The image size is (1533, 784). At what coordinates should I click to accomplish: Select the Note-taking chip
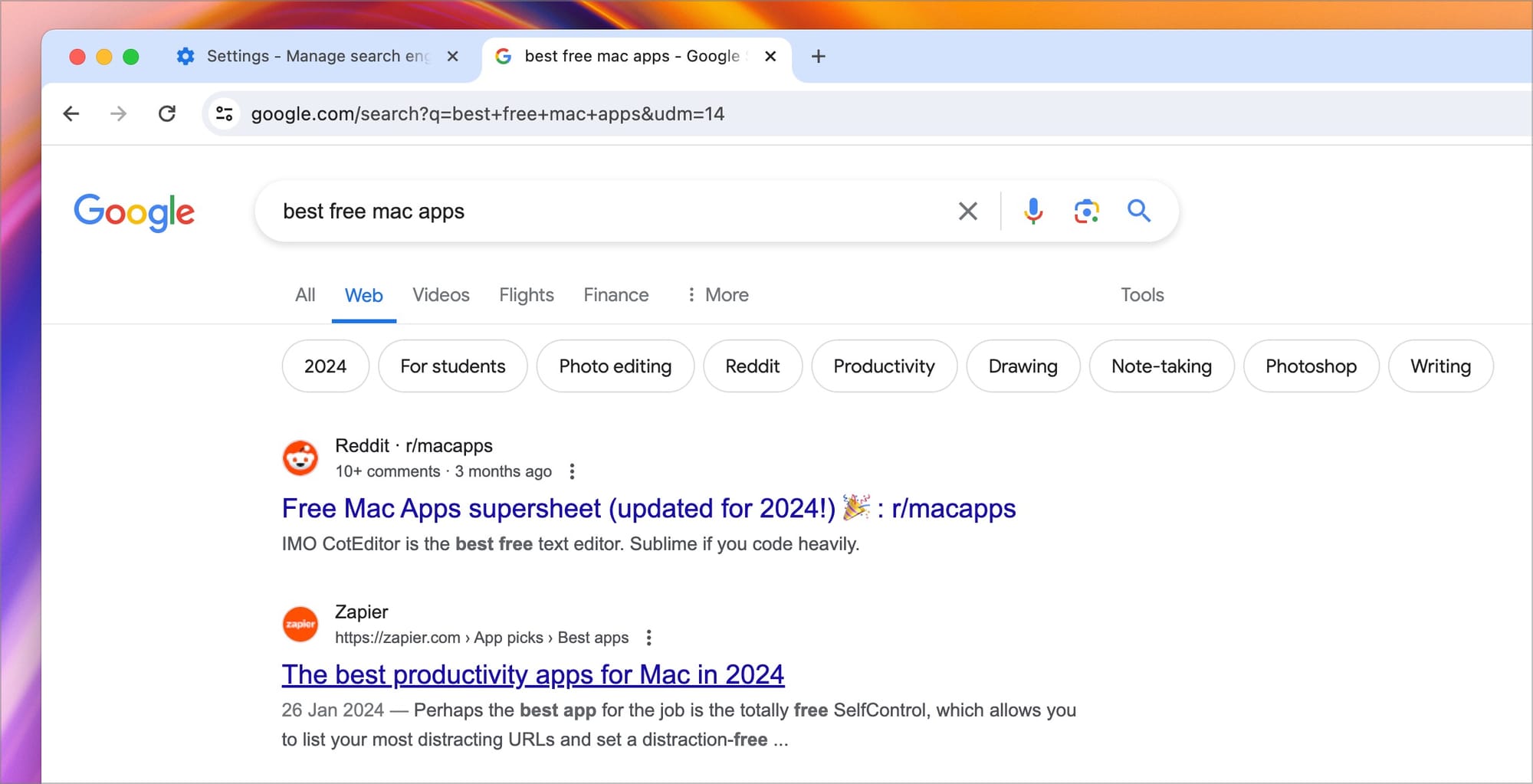(1162, 366)
